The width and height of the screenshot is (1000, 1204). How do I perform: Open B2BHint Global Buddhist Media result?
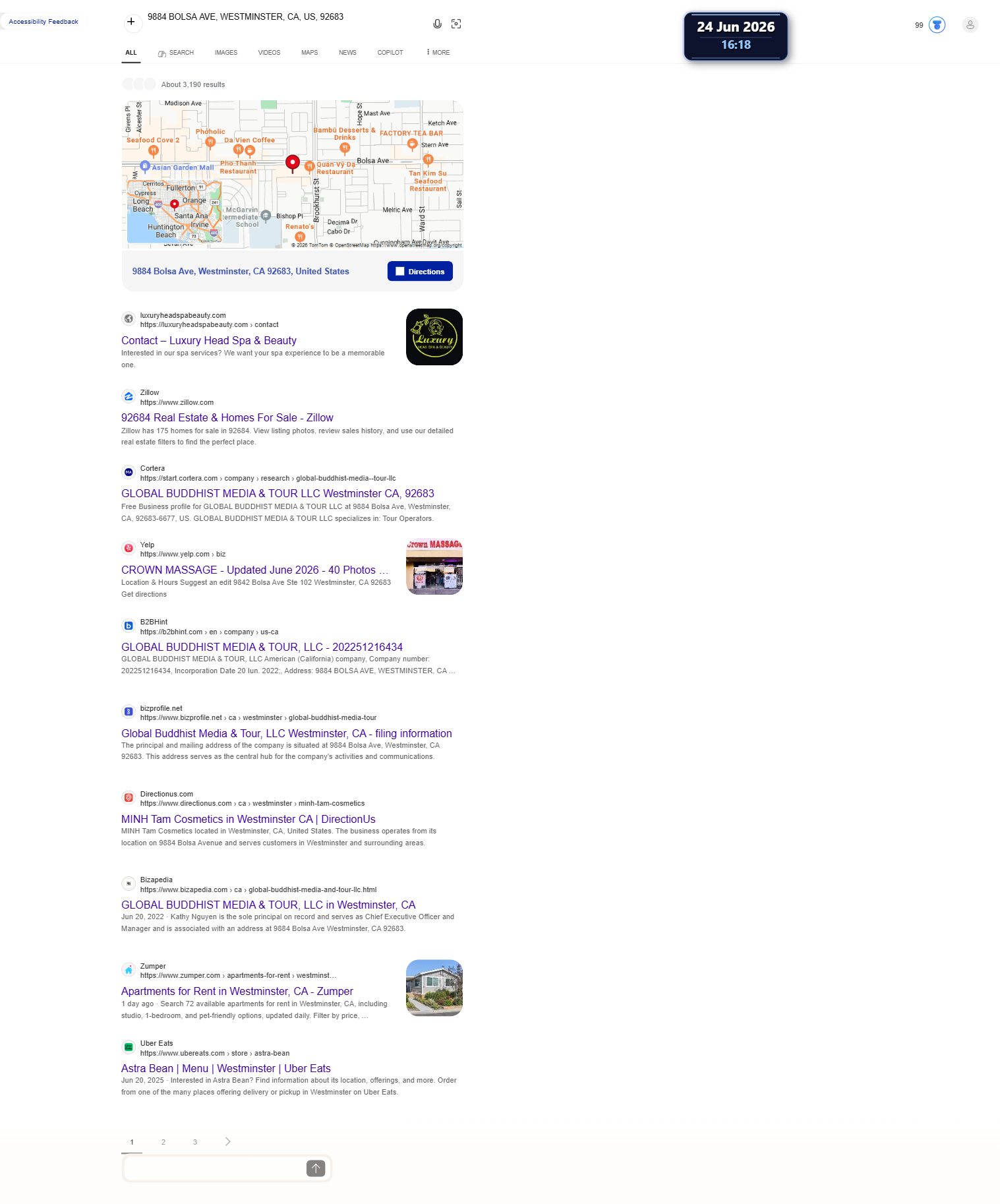tap(262, 647)
